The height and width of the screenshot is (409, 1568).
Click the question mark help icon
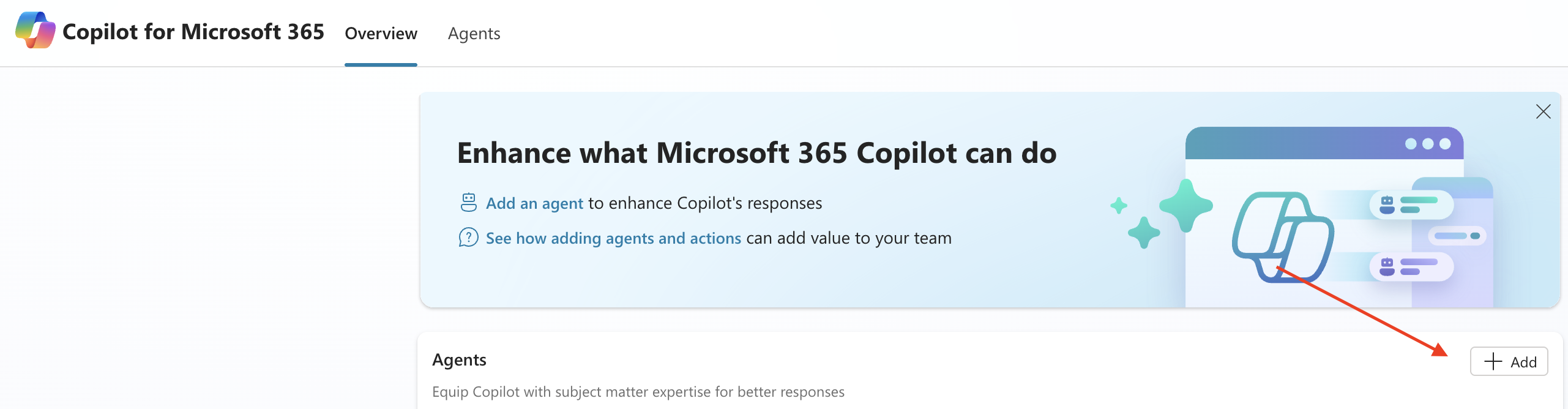point(469,238)
